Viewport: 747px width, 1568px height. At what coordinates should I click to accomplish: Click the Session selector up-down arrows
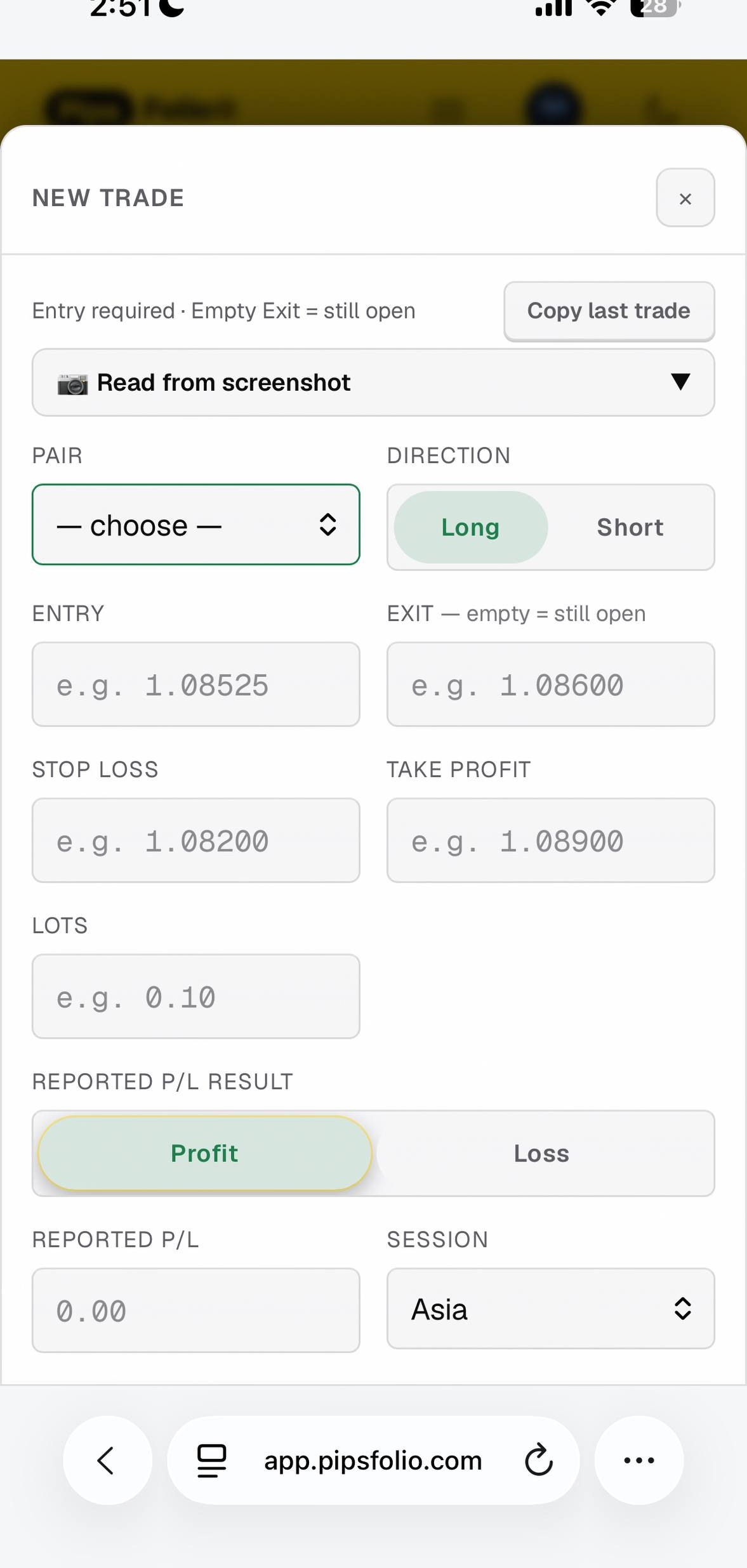[x=682, y=1309]
